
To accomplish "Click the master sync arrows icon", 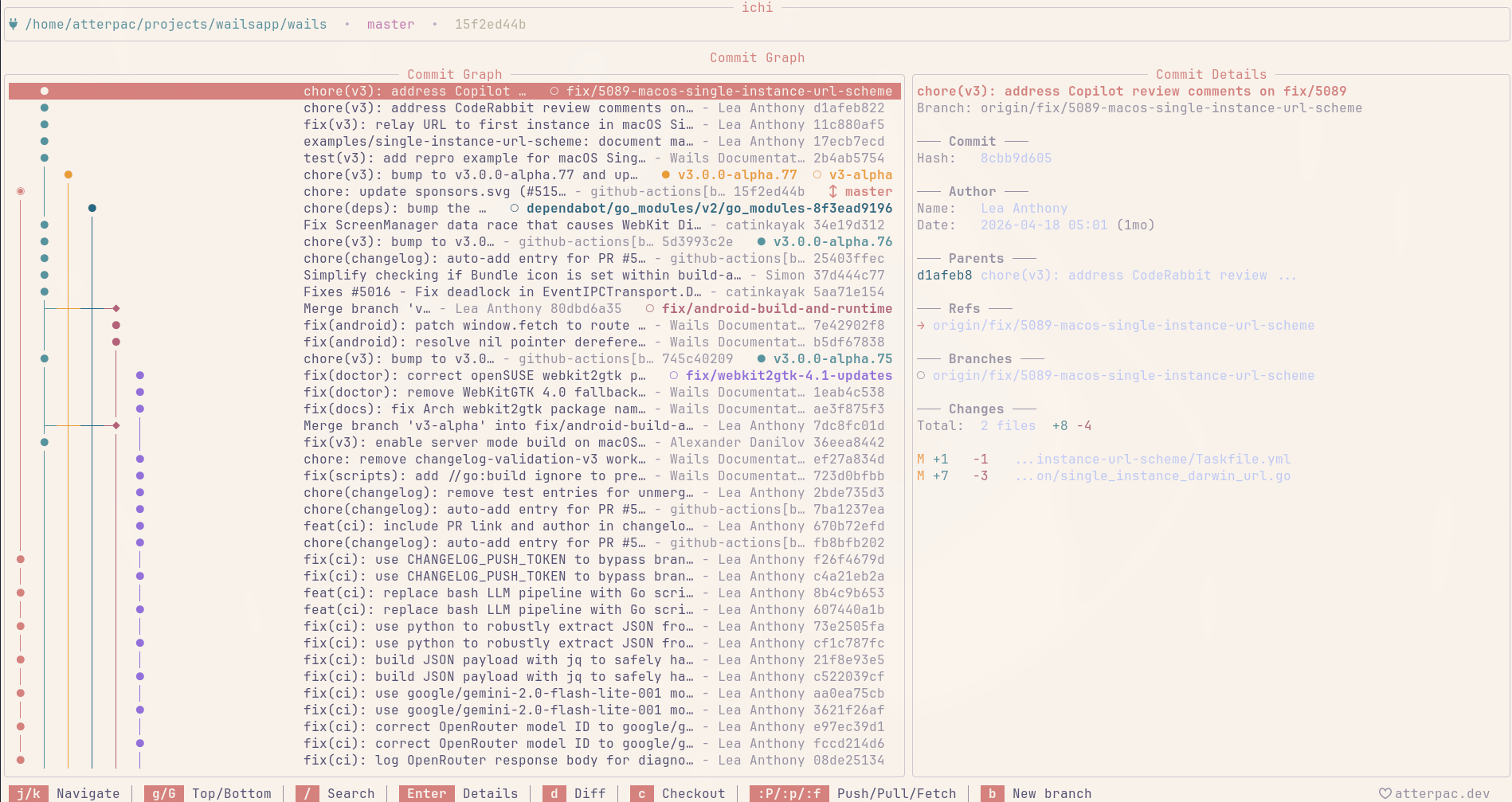I will coord(832,191).
